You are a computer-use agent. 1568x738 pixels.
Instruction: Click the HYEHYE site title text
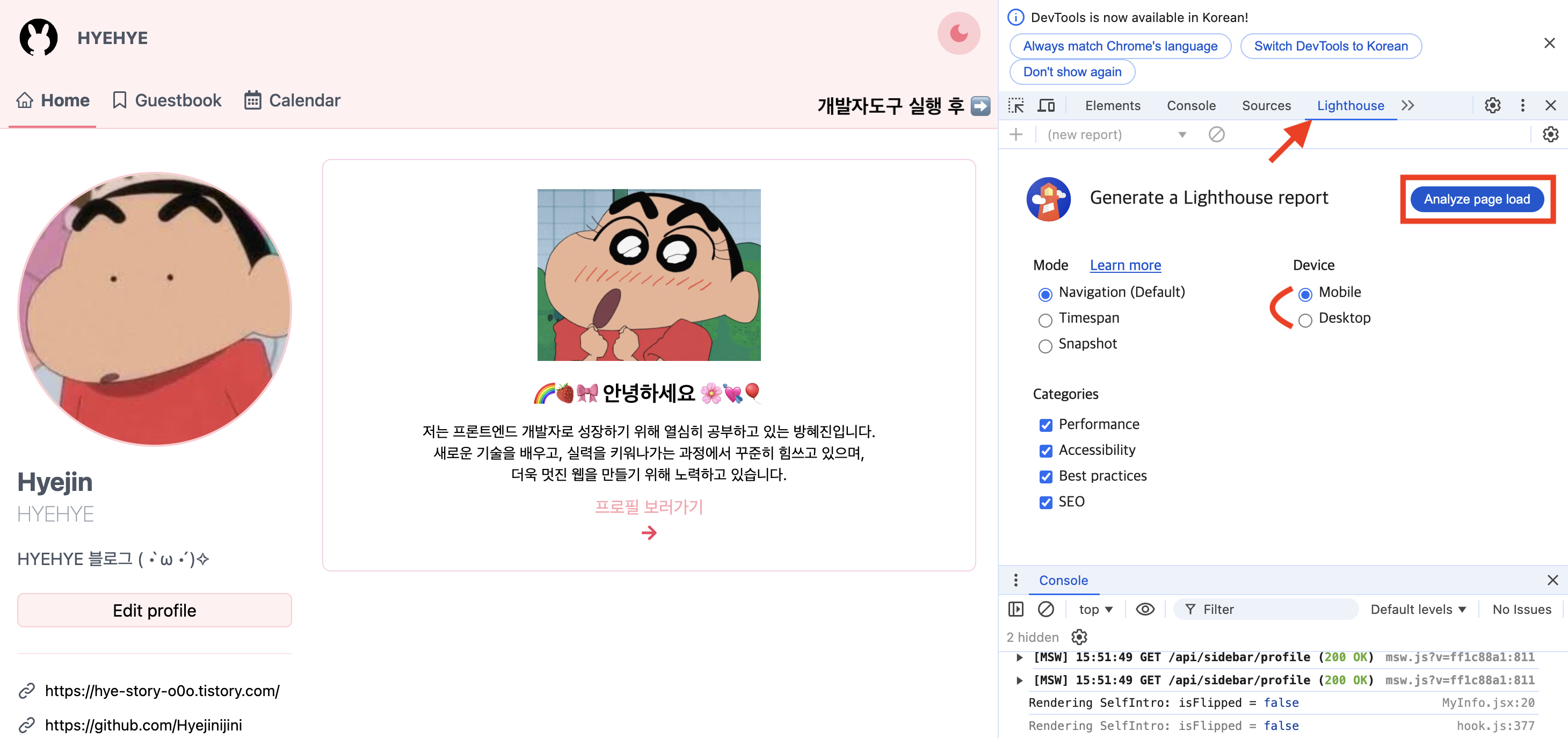pyautogui.click(x=113, y=38)
